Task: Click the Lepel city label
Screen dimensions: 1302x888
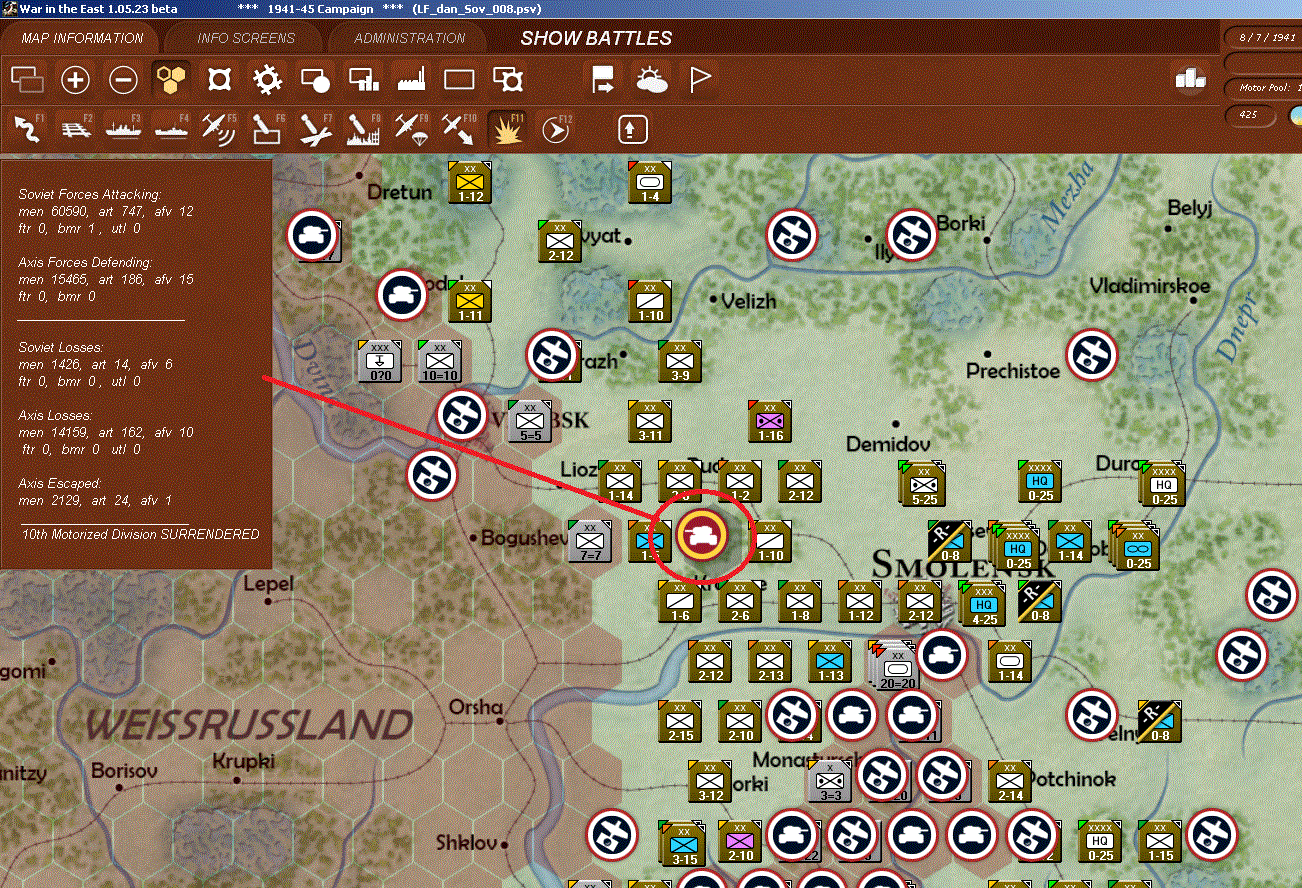Action: click(268, 583)
